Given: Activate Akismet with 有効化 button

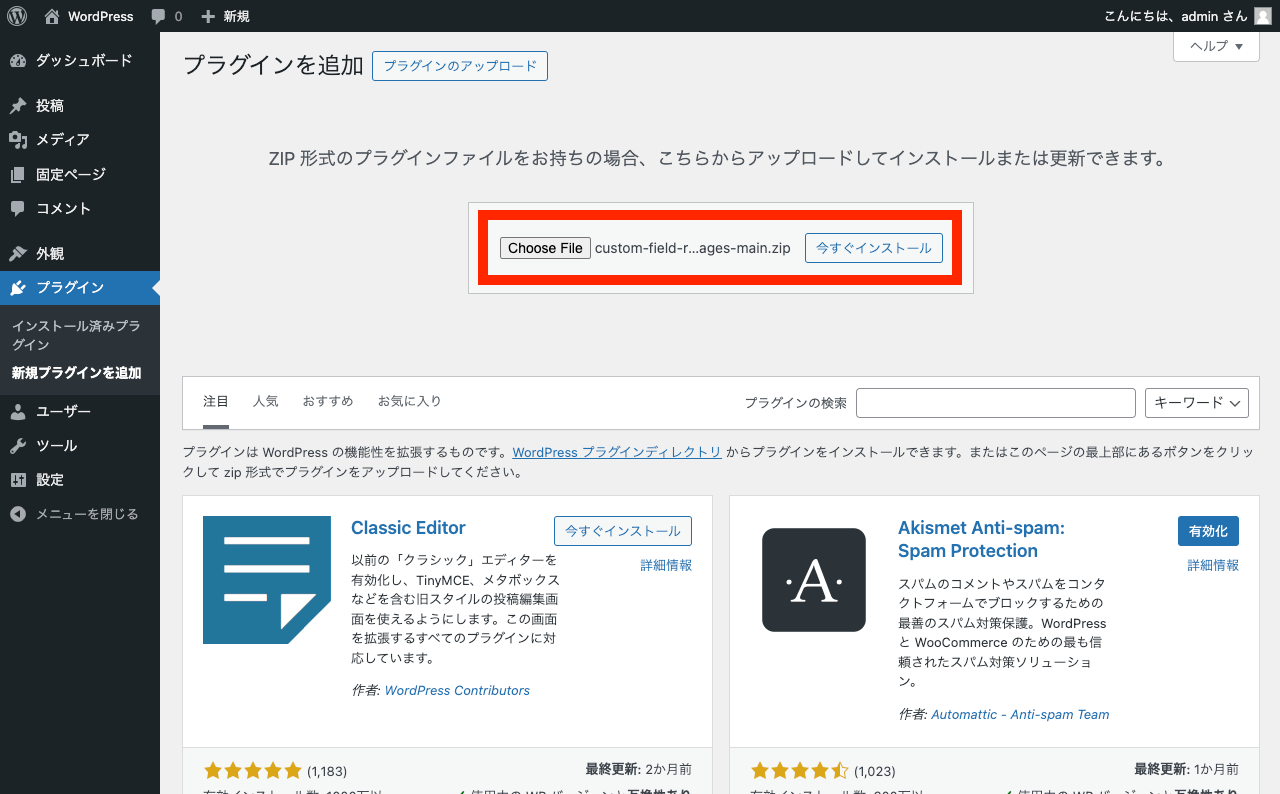Looking at the screenshot, I should click(1209, 531).
